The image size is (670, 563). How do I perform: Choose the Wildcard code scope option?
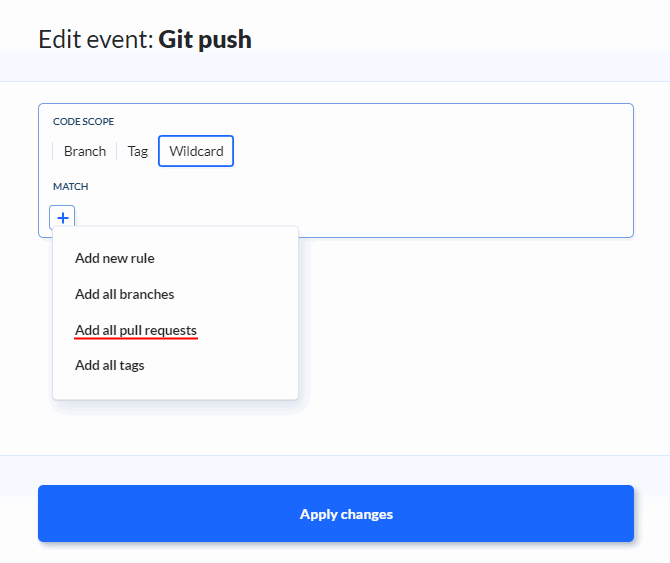pyautogui.click(x=196, y=151)
